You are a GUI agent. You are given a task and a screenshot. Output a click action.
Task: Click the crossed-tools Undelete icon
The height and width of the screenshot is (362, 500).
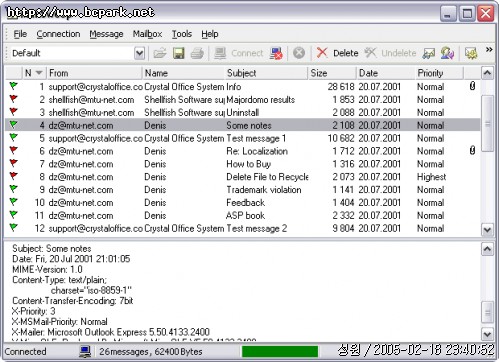coord(370,53)
